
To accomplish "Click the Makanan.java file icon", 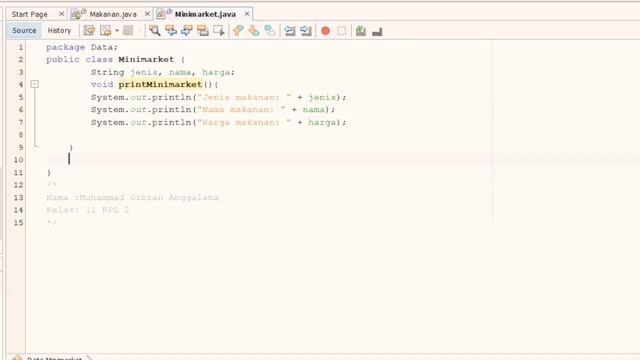I will pos(78,14).
